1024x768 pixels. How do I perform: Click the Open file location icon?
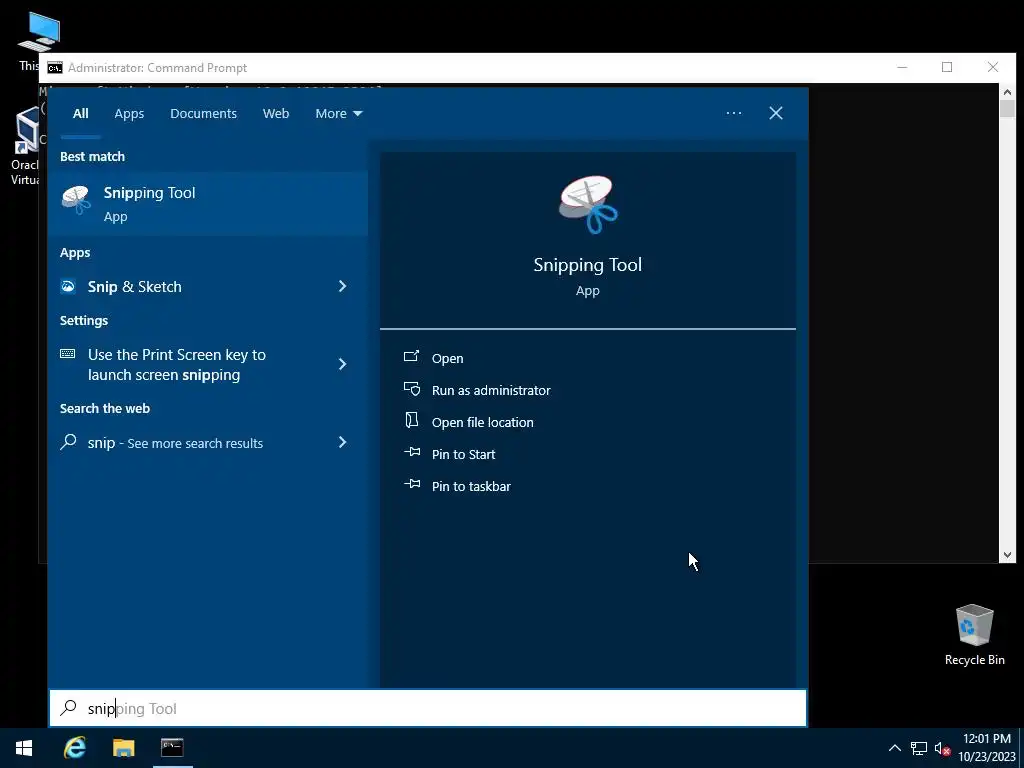(411, 421)
